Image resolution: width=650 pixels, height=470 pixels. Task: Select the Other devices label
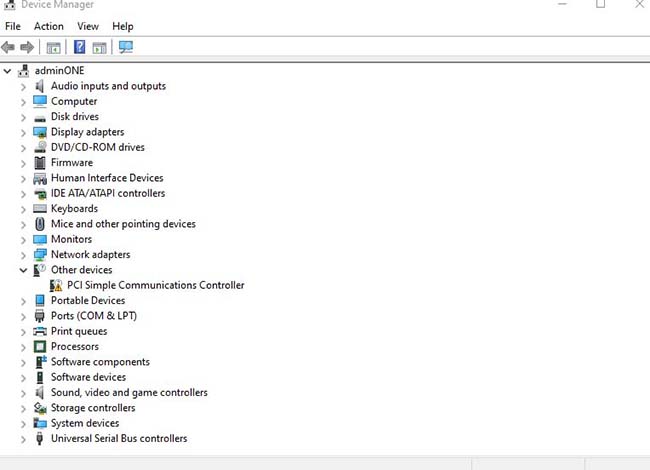(x=82, y=270)
